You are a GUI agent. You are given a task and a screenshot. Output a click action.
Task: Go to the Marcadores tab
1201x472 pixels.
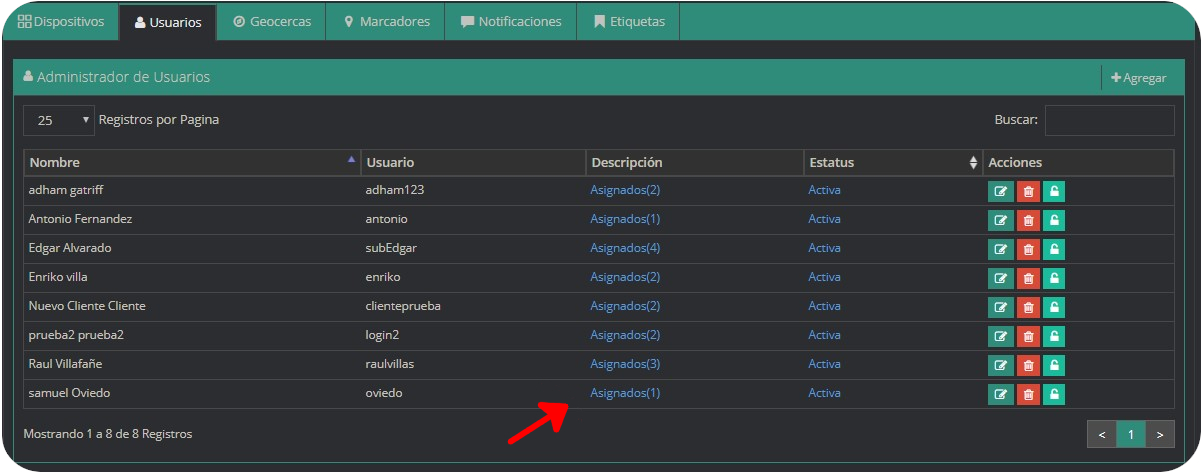click(385, 22)
